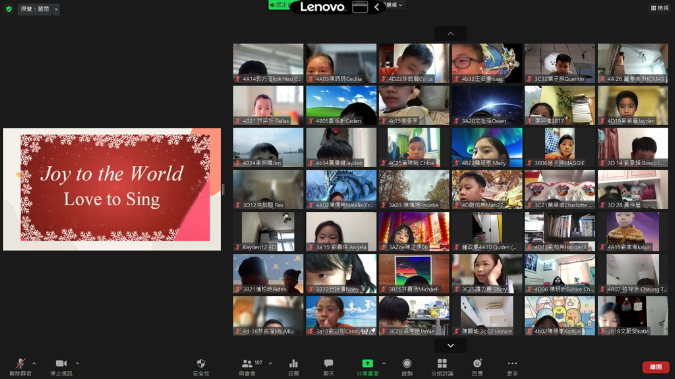Viewport: 675px width, 379px height.
Task: Switch the View layout at top right
Action: click(660, 8)
